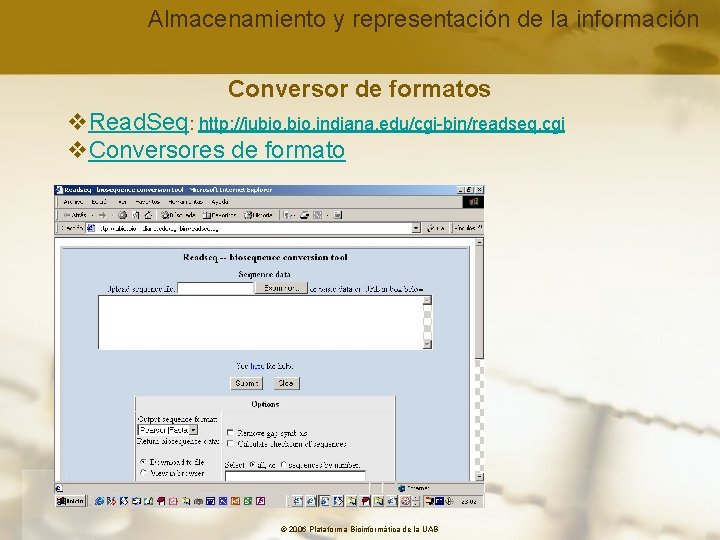Select the 'all' sequences radio button
The image size is (720, 540).
click(252, 465)
